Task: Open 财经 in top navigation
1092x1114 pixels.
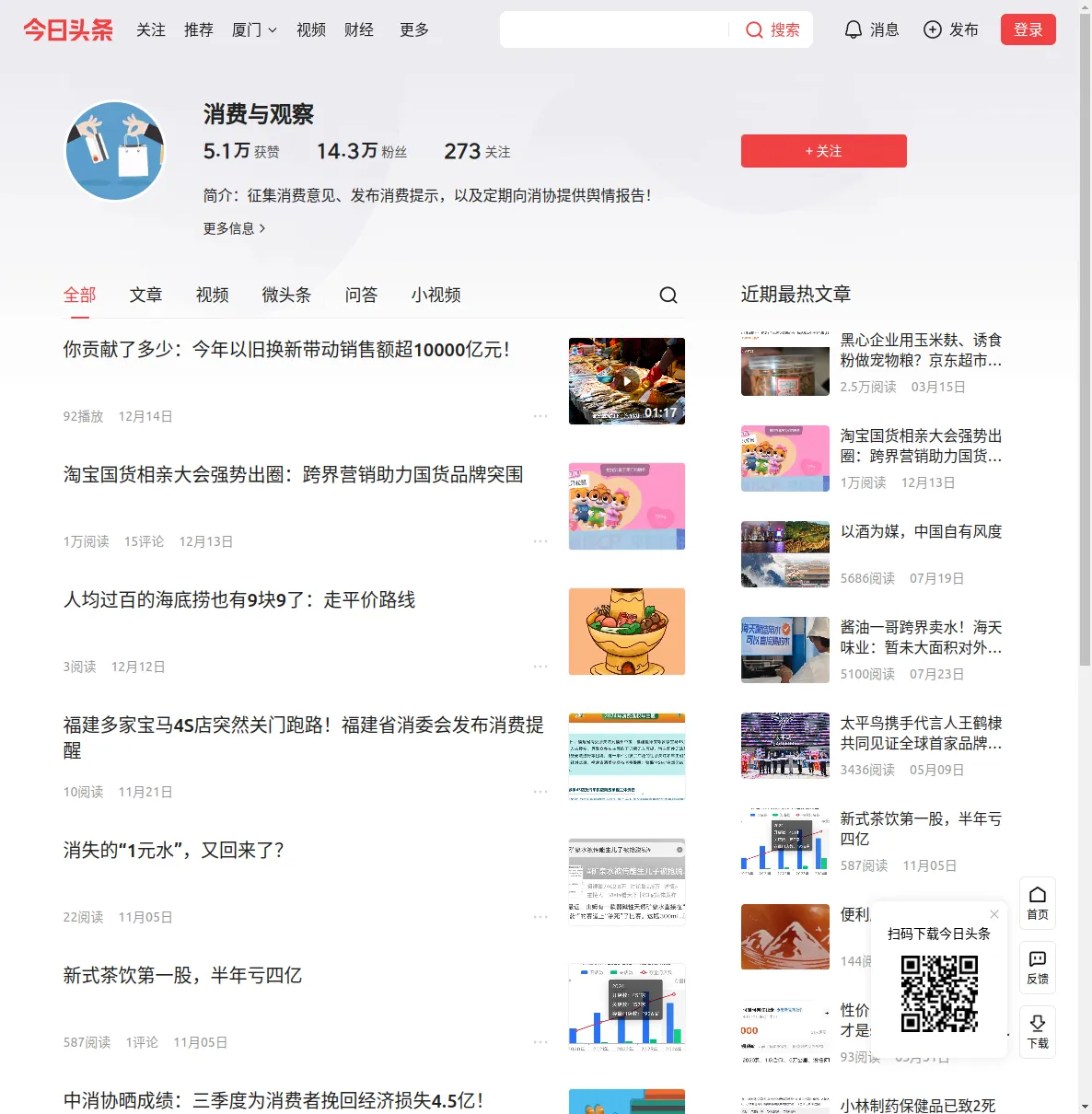Action: [359, 30]
